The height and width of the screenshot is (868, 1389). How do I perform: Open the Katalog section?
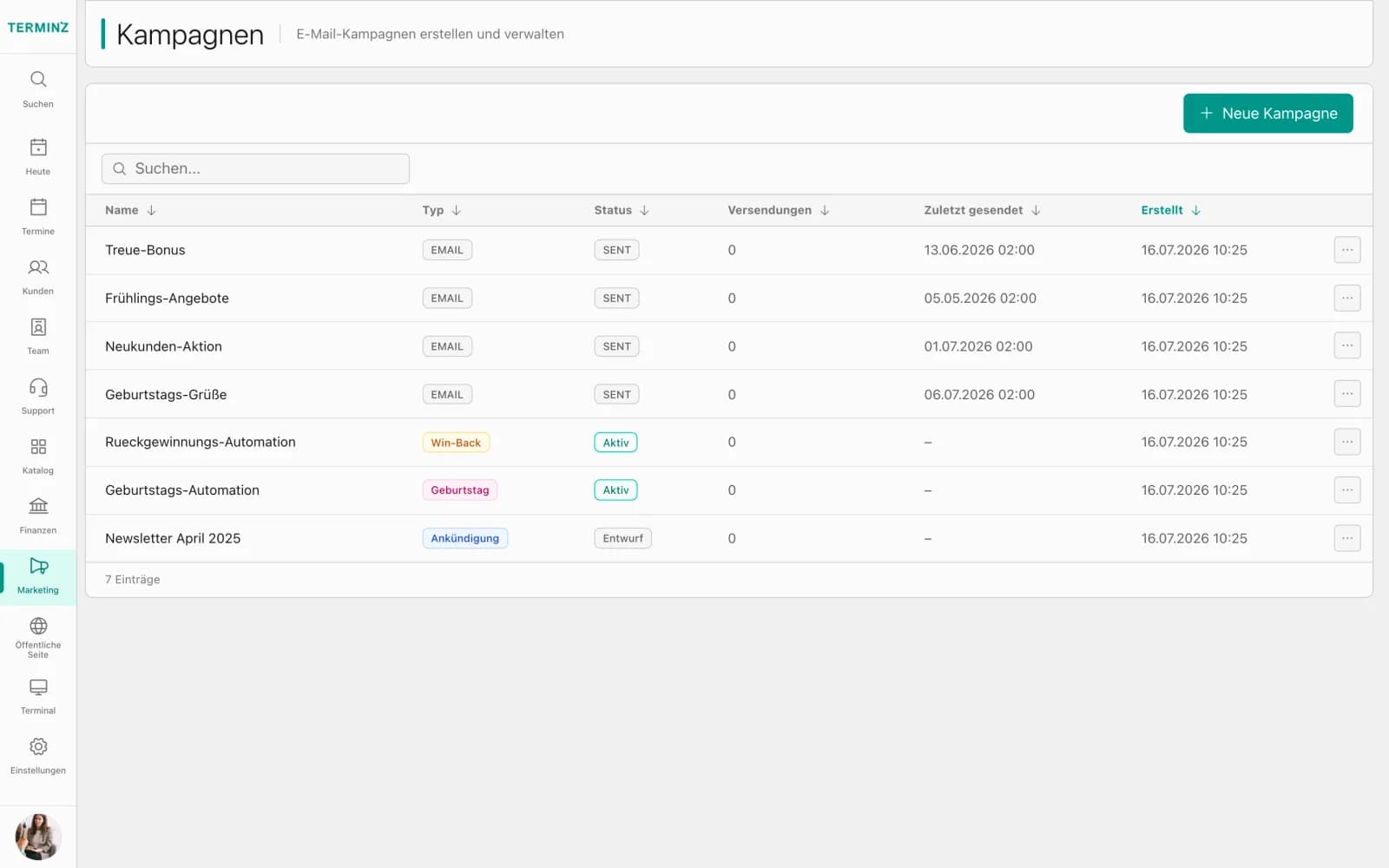coord(38,456)
